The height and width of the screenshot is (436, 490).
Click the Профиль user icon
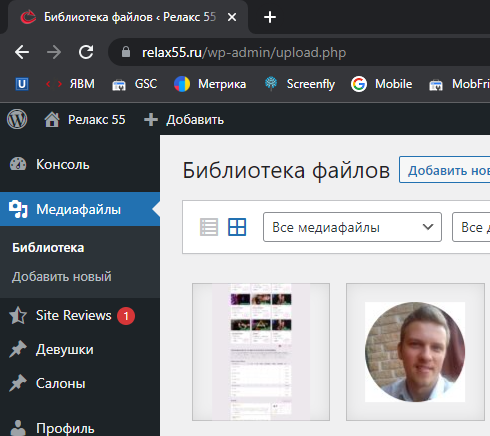point(18,428)
